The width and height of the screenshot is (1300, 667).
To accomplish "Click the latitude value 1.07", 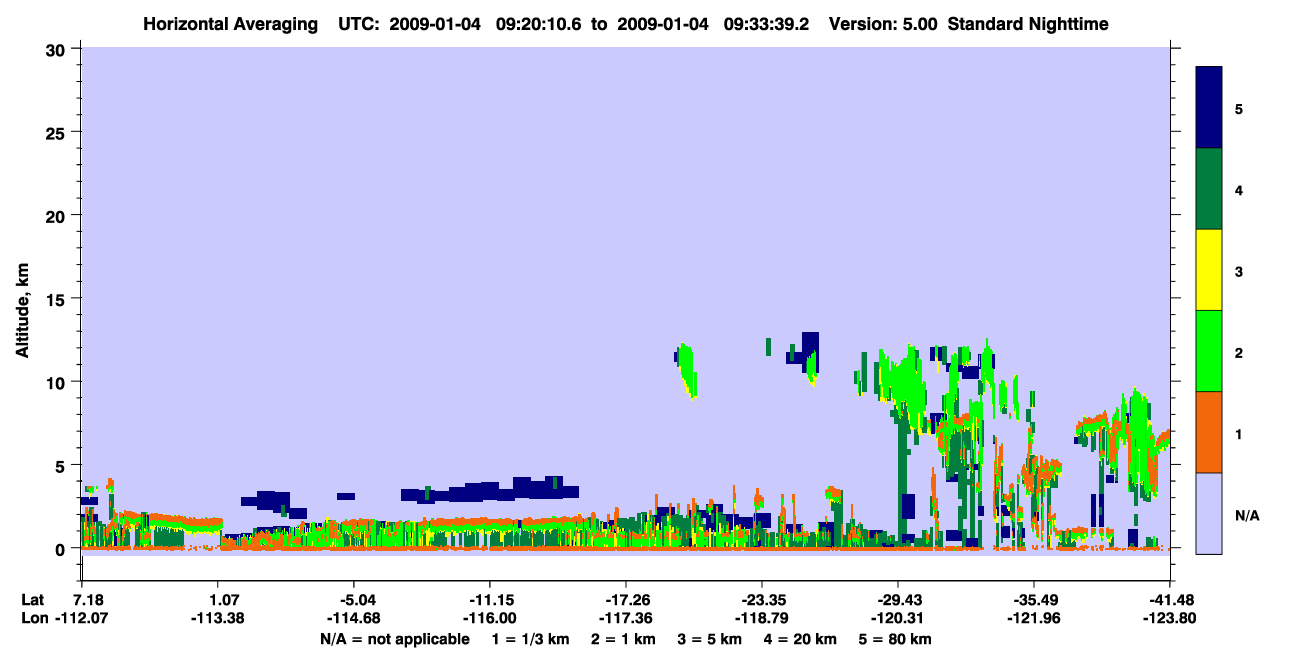I will click(217, 601).
